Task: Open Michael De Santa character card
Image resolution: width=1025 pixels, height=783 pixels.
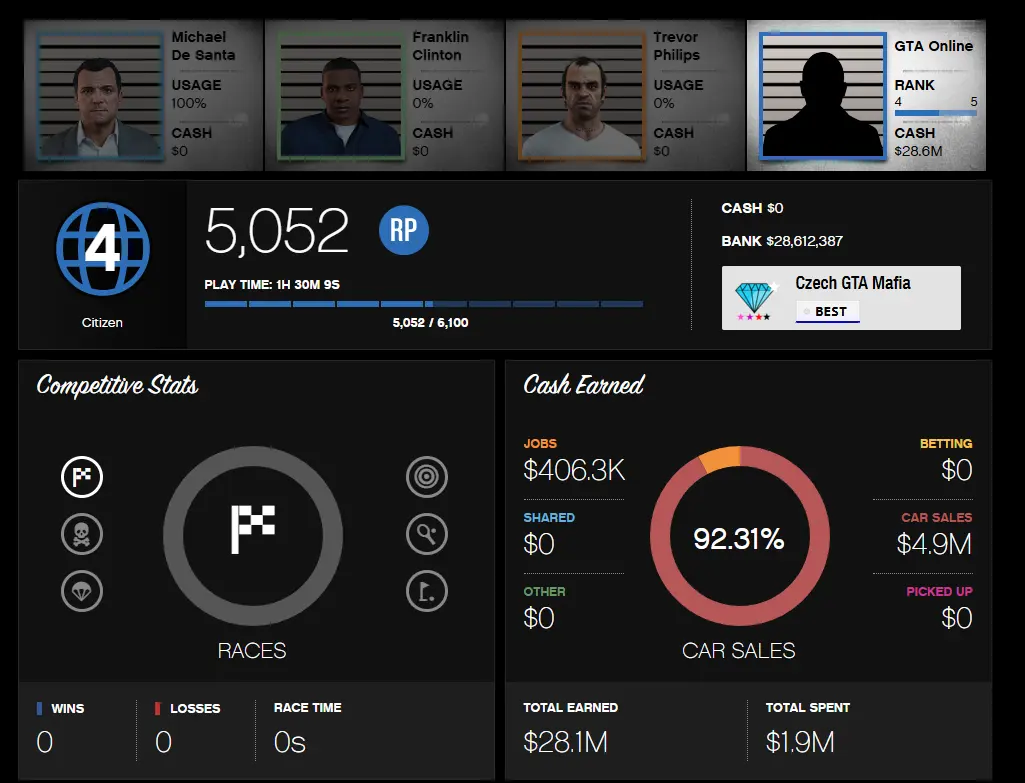Action: coord(144,95)
